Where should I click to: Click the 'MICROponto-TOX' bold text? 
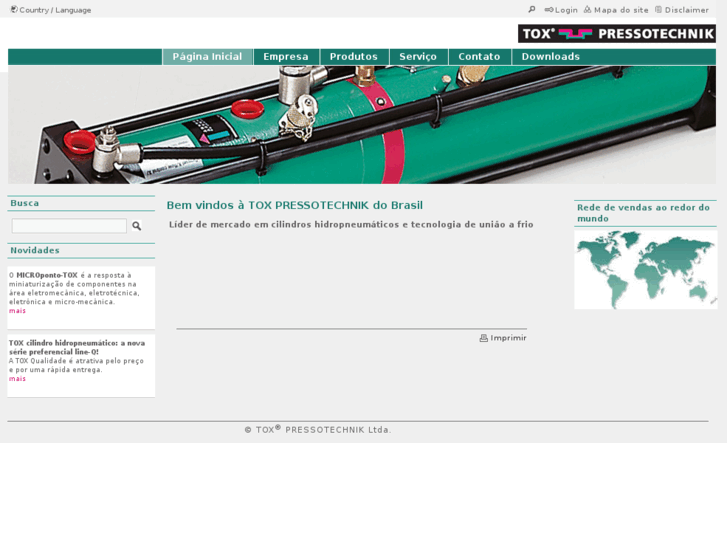pyautogui.click(x=47, y=275)
